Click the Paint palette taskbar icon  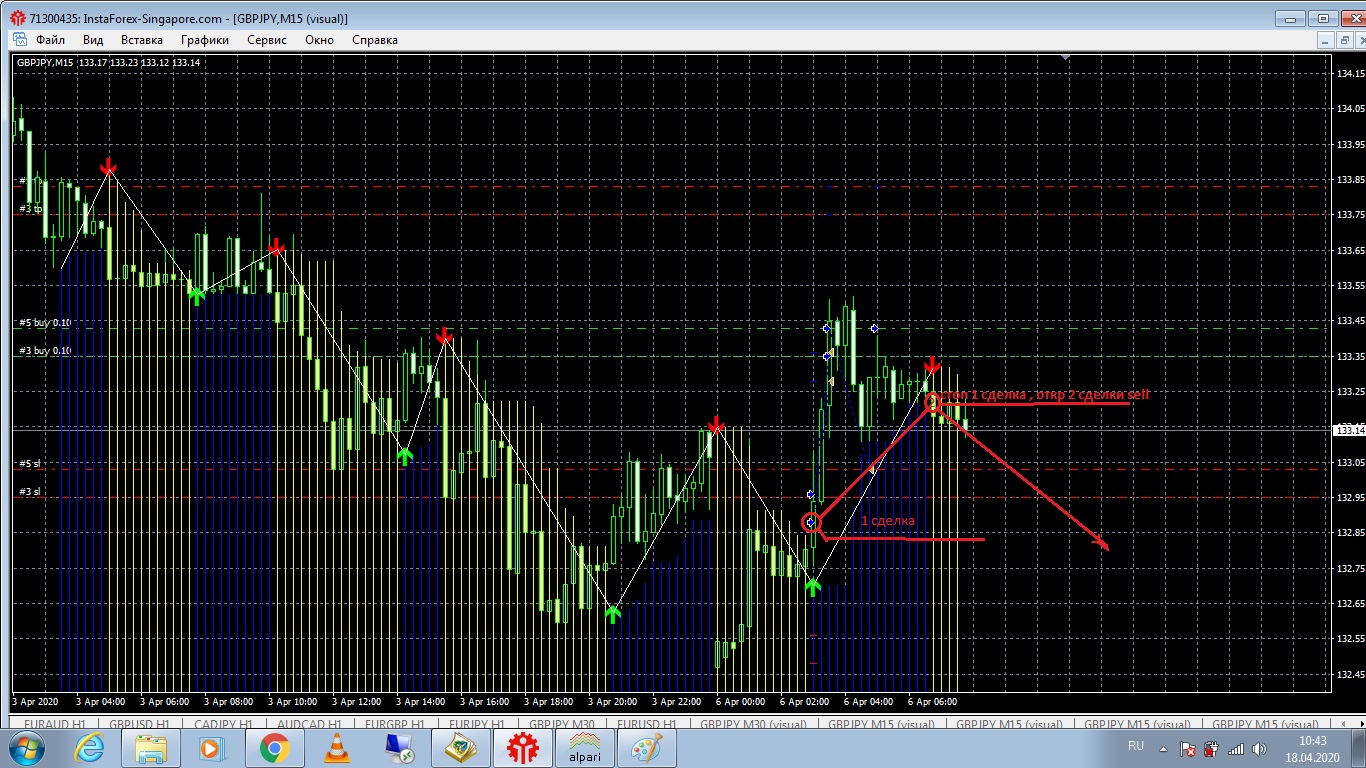tap(646, 747)
